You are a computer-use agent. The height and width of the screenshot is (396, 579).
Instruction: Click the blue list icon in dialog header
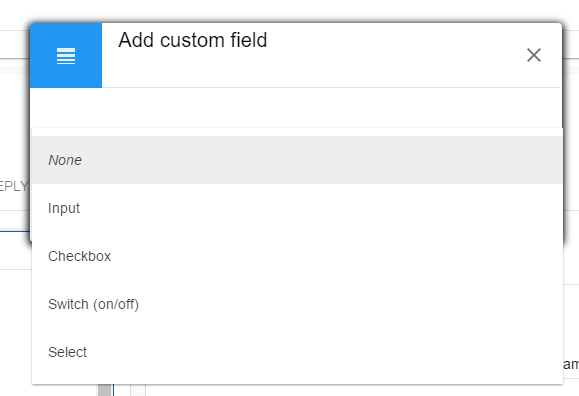tap(66, 56)
